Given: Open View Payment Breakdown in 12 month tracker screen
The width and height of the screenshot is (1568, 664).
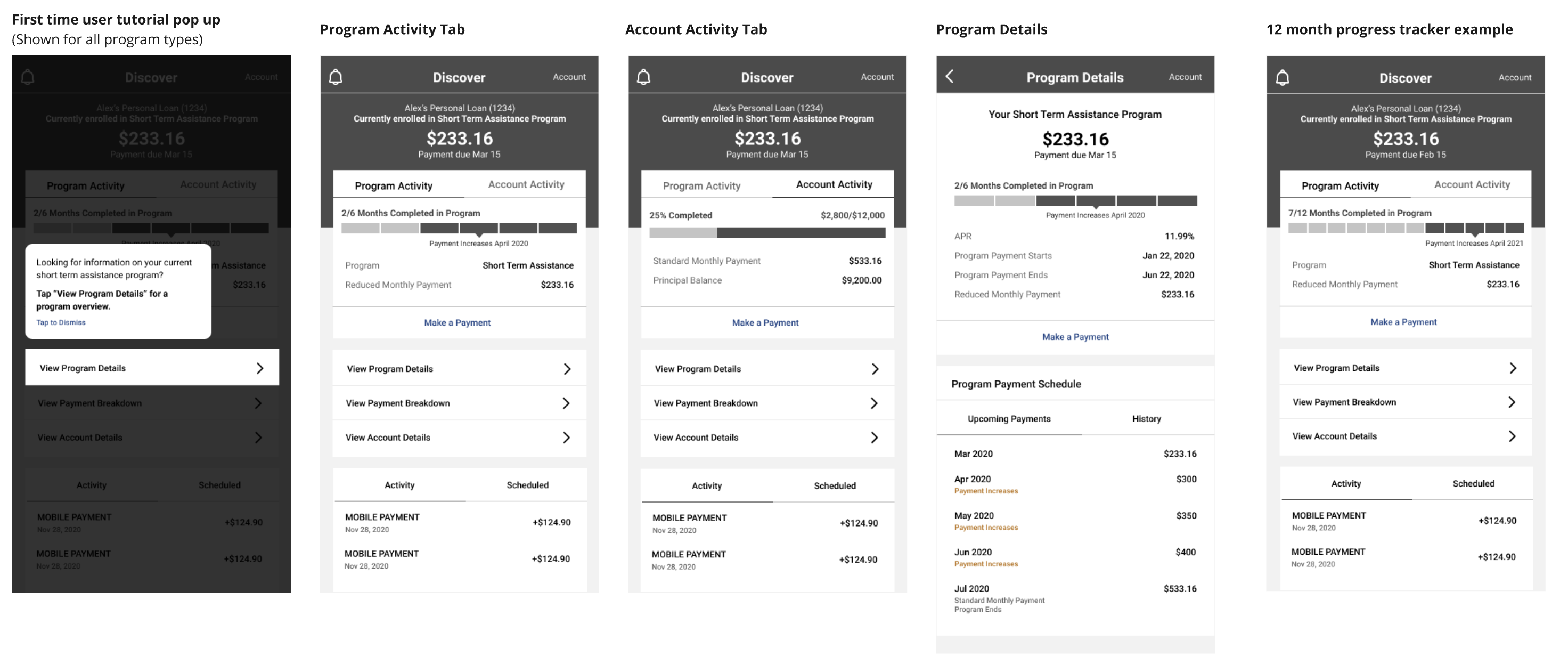Looking at the screenshot, I should tap(1406, 401).
